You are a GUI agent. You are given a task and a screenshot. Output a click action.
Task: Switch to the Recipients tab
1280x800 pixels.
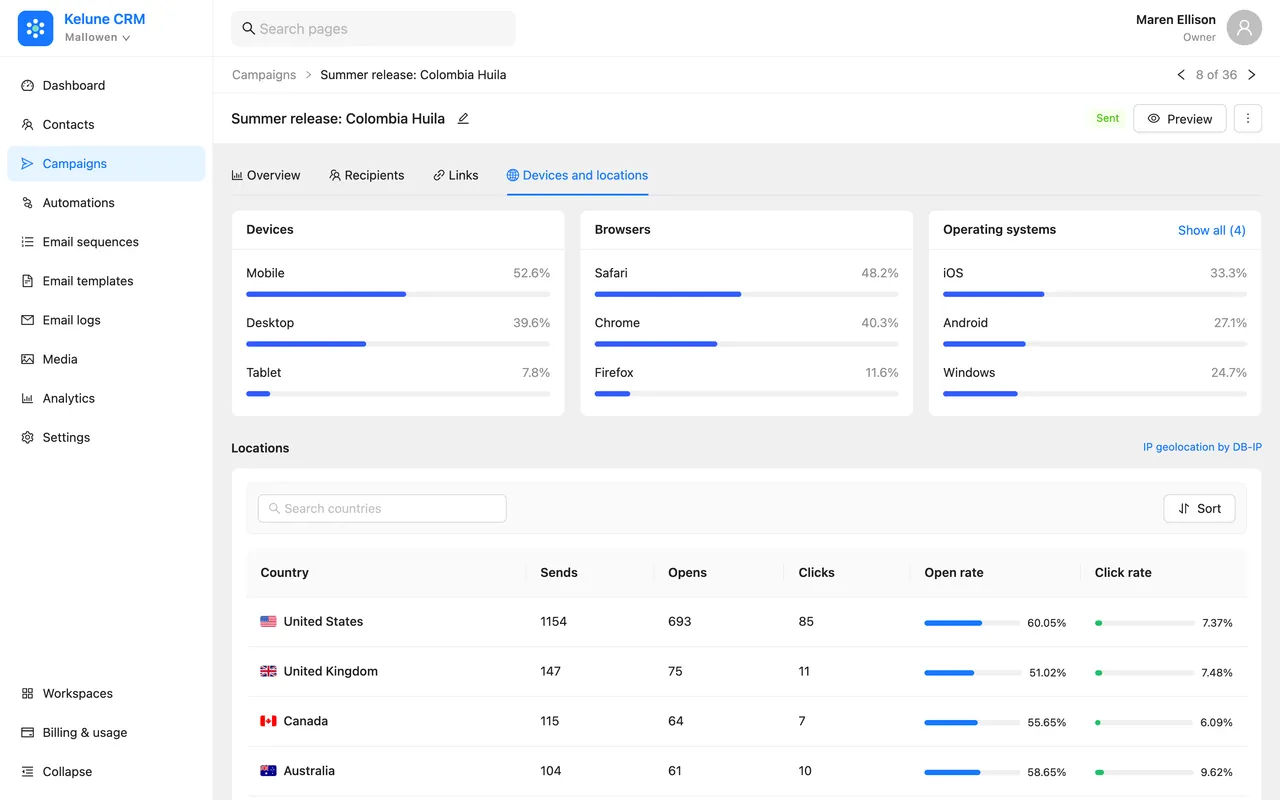coord(367,175)
